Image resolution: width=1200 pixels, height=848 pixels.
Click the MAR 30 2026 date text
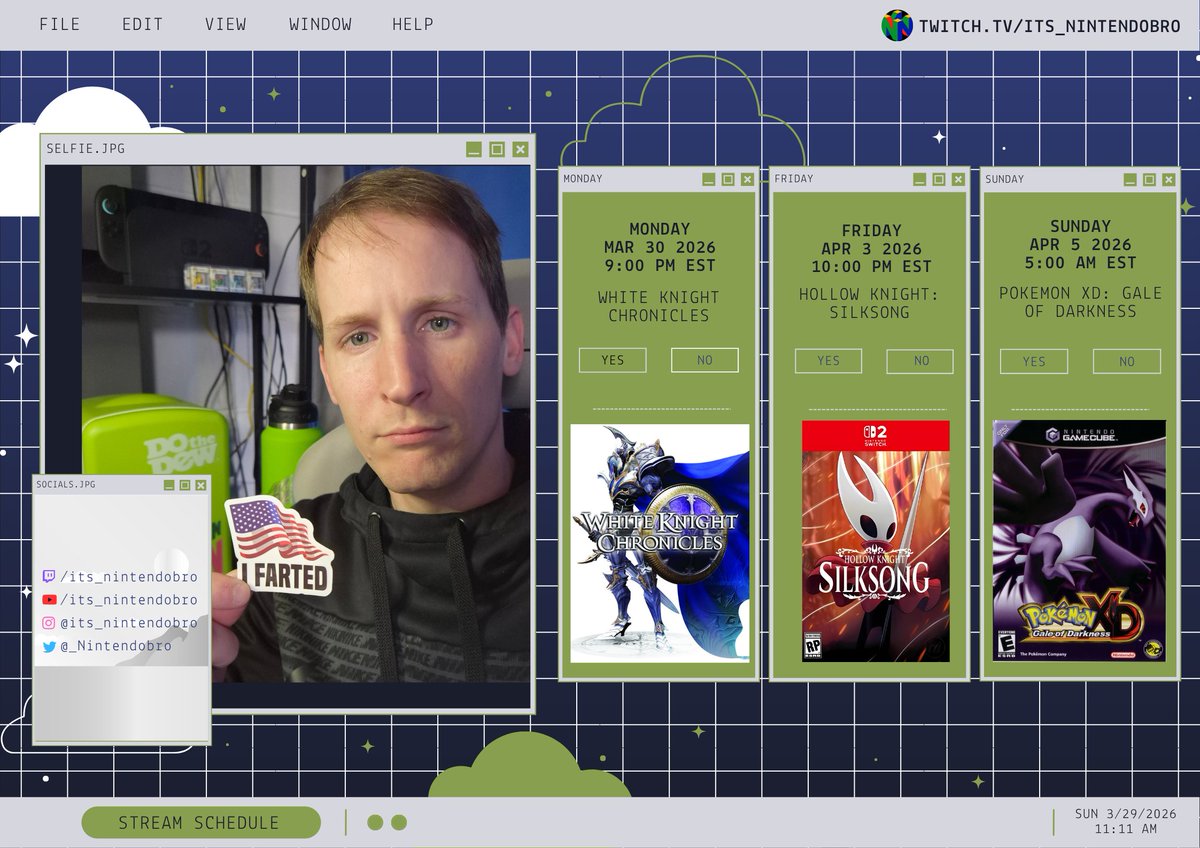[x=660, y=248]
